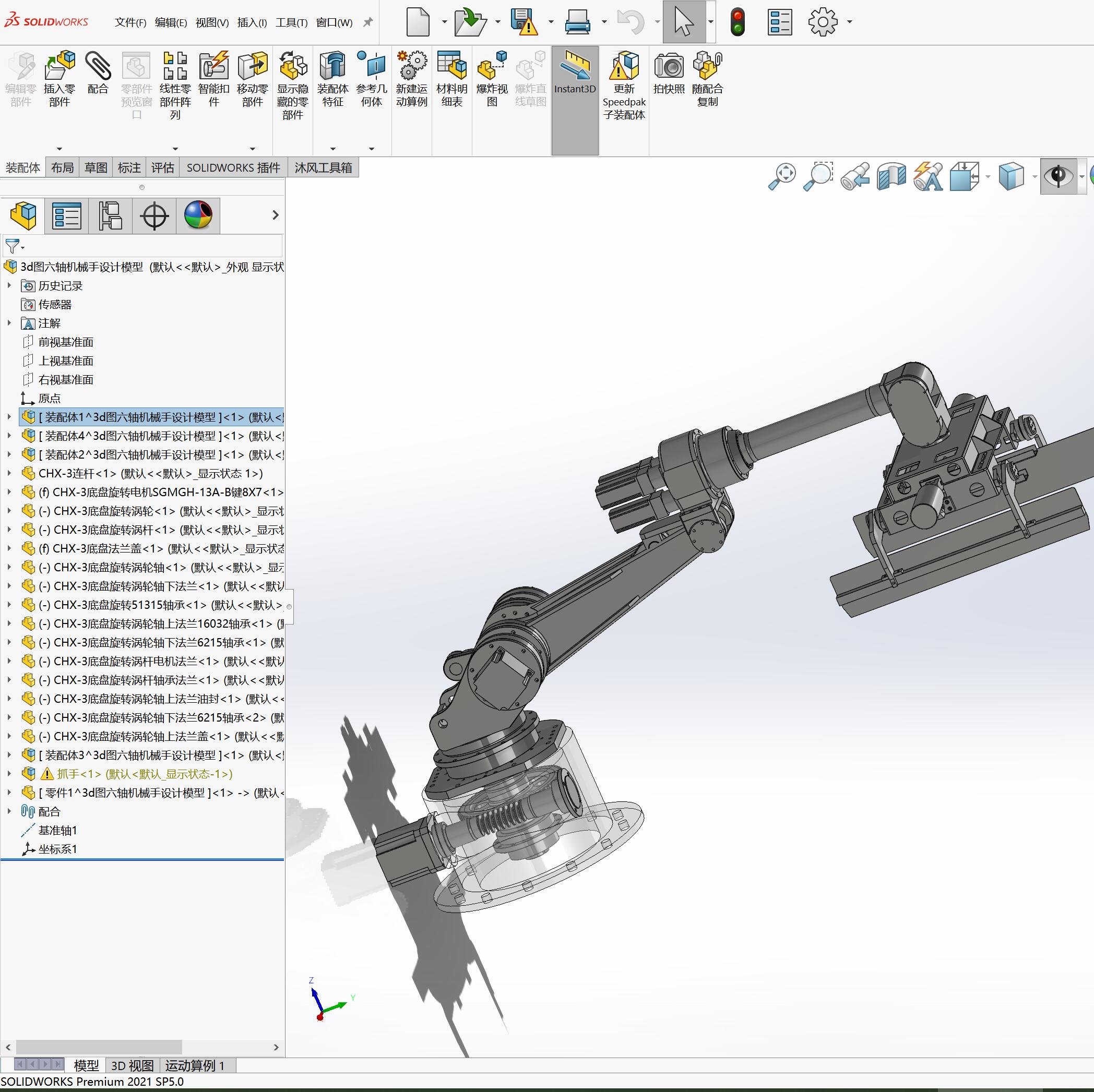This screenshot has width=1094, height=1092.
Task: Expand the CHX-3连杆 component node
Action: (x=9, y=473)
